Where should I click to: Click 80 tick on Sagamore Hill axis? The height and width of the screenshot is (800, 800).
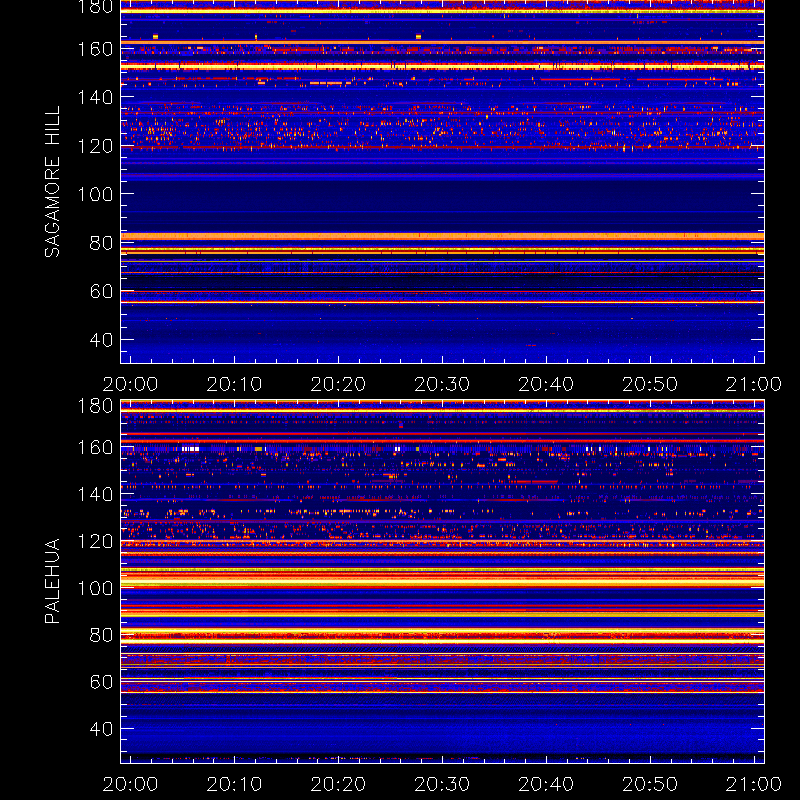pos(101,243)
